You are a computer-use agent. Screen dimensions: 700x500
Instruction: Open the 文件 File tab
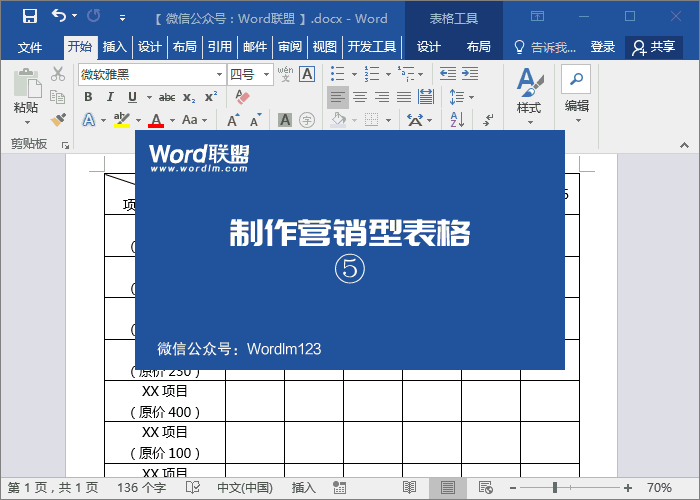[x=30, y=47]
